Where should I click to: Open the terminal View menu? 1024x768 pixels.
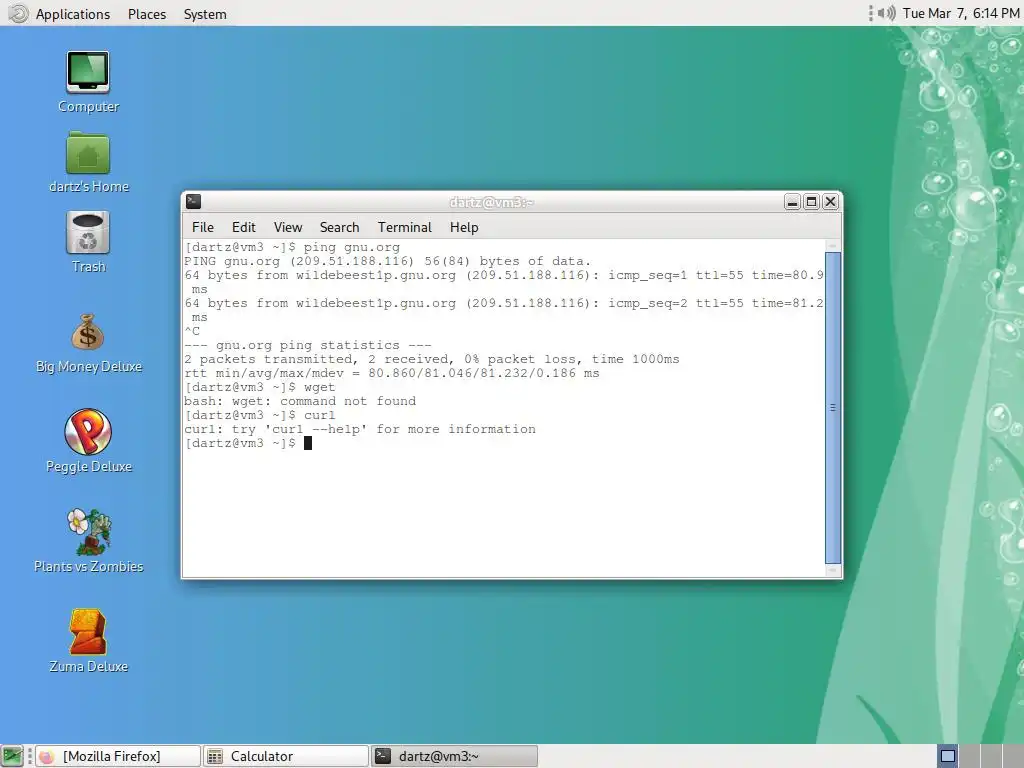[x=288, y=227]
